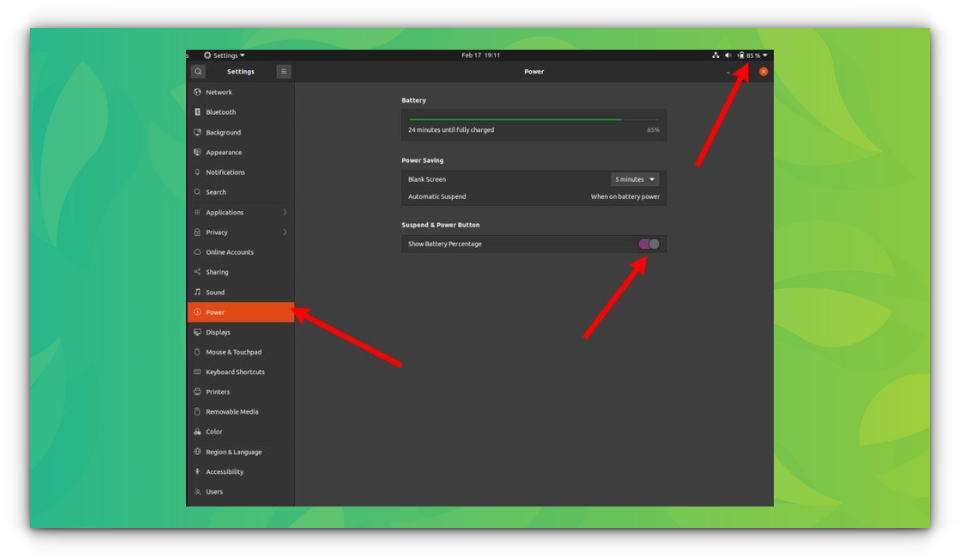Click the Sound music note icon
This screenshot has width=960, height=560.
pos(197,292)
